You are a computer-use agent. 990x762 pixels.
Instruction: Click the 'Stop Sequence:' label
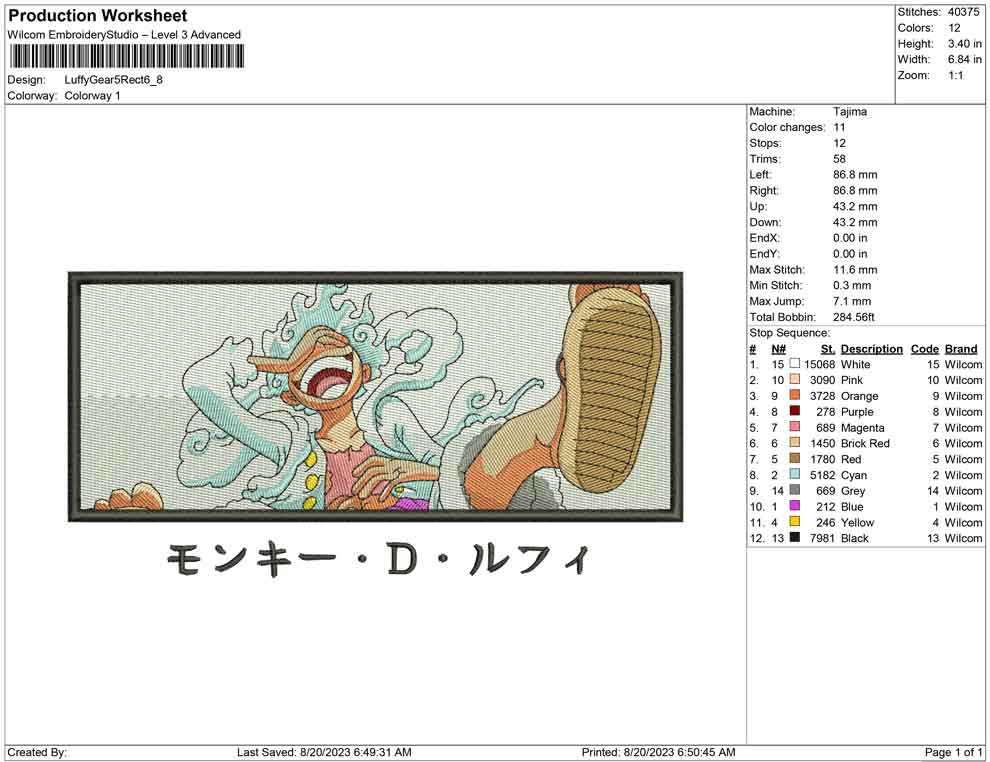(790, 333)
